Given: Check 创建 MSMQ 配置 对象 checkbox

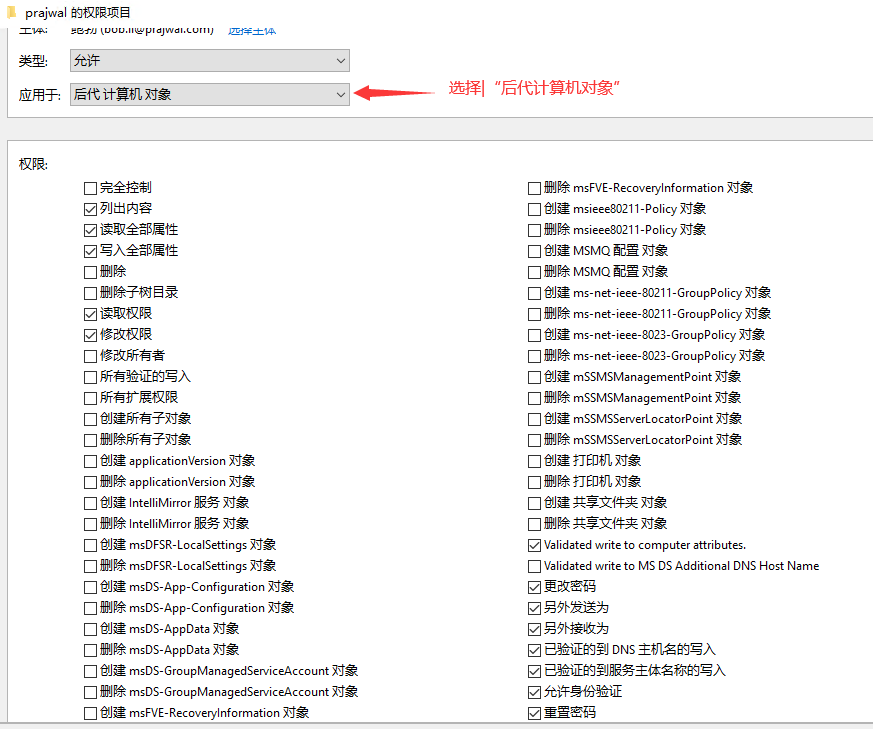Looking at the screenshot, I should click(534, 251).
